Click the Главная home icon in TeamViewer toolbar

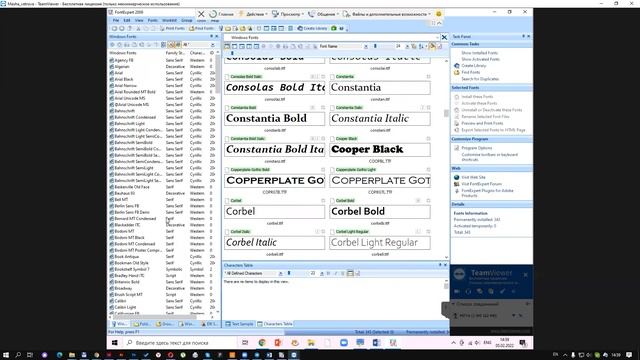(x=213, y=14)
